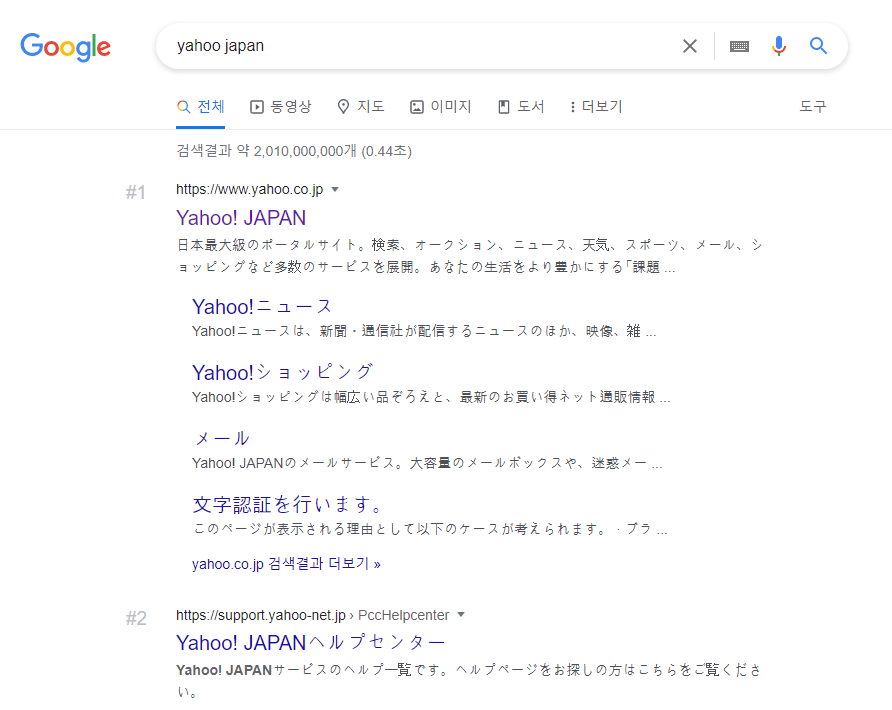Screen dimensions: 892x710
Task: Open the on-screen keyboard input tool
Action: 739,46
